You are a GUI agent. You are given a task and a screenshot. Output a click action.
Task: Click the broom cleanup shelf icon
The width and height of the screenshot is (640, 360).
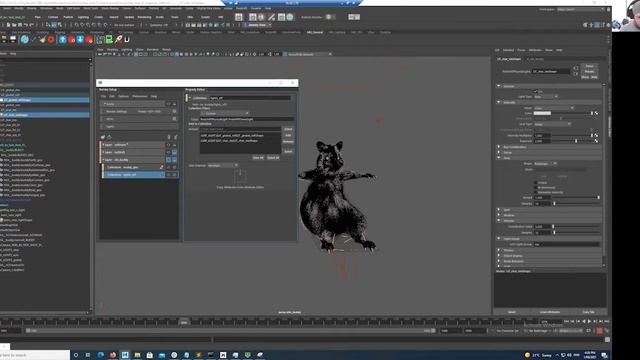coord(42,39)
